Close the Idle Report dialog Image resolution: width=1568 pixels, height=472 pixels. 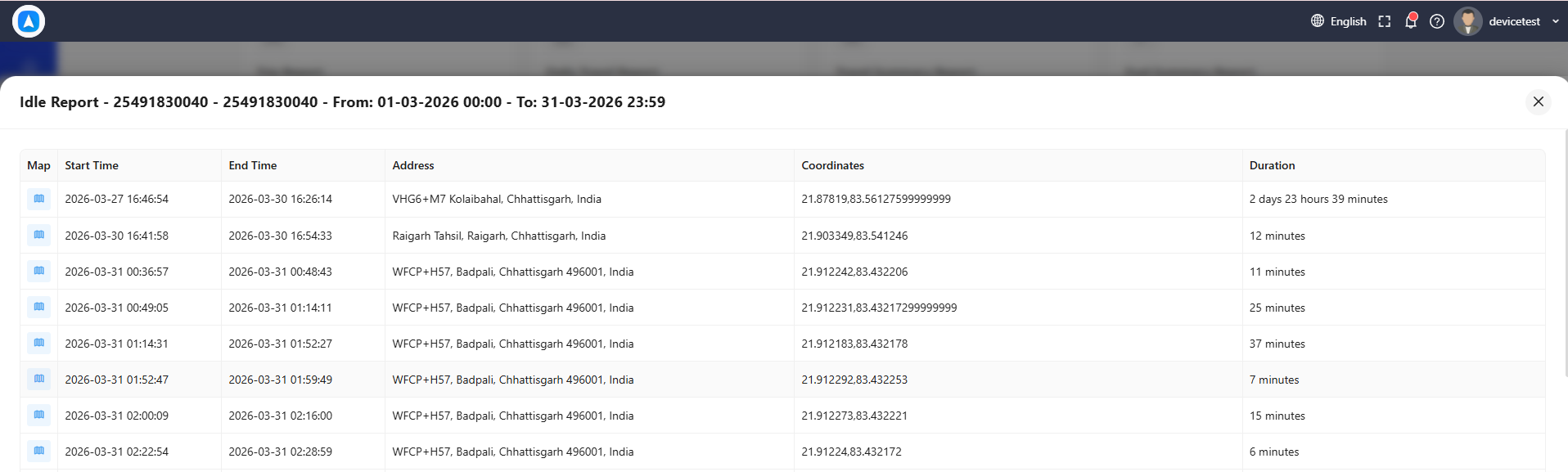click(x=1539, y=101)
